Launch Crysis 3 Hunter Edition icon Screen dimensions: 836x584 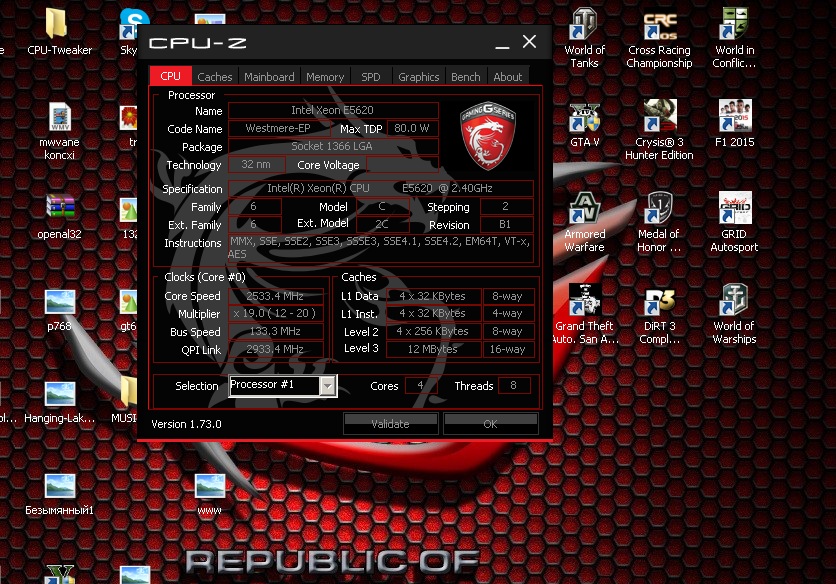tap(659, 118)
